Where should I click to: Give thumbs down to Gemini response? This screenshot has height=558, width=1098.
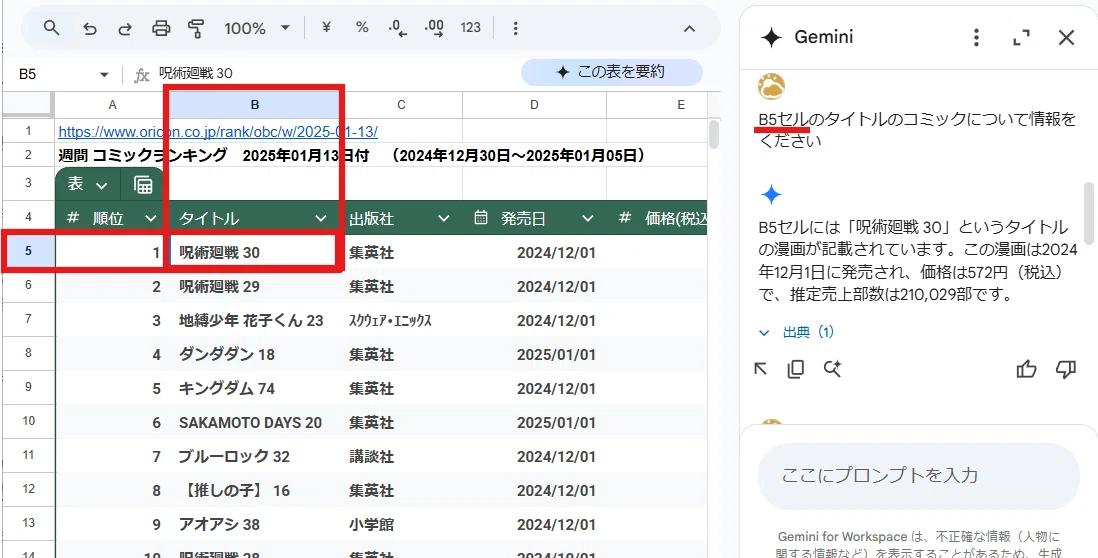1065,369
